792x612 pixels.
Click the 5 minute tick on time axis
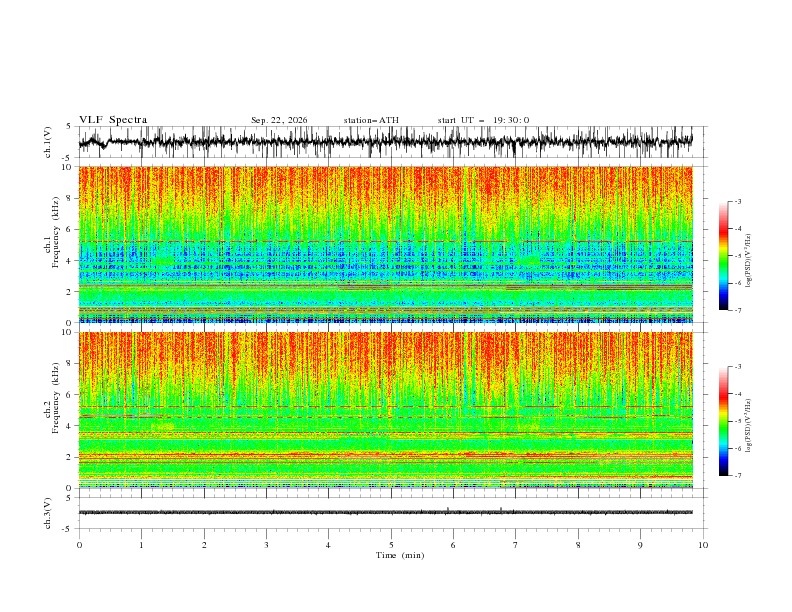[391, 545]
